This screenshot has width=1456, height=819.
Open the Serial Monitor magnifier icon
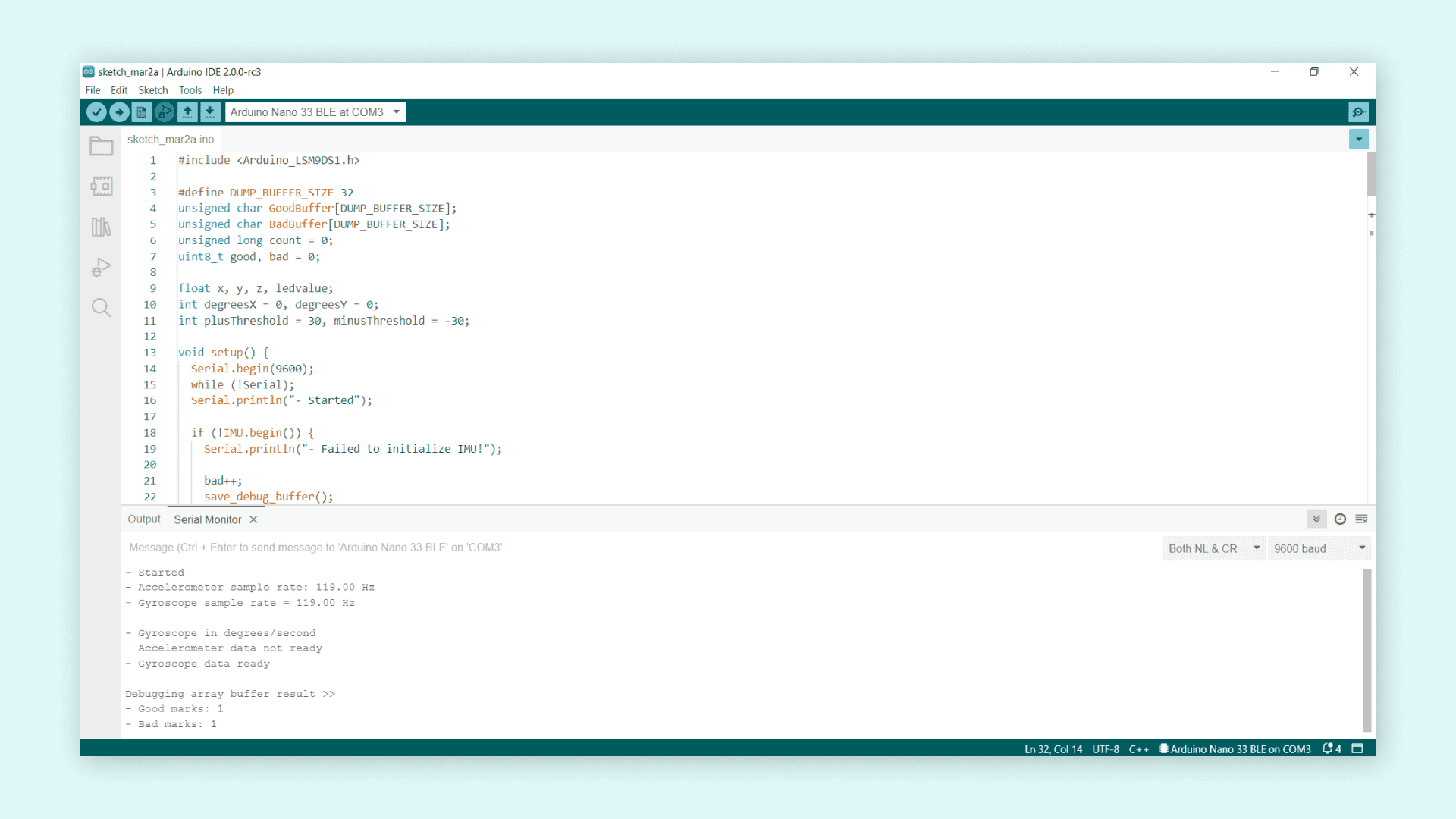click(1358, 112)
